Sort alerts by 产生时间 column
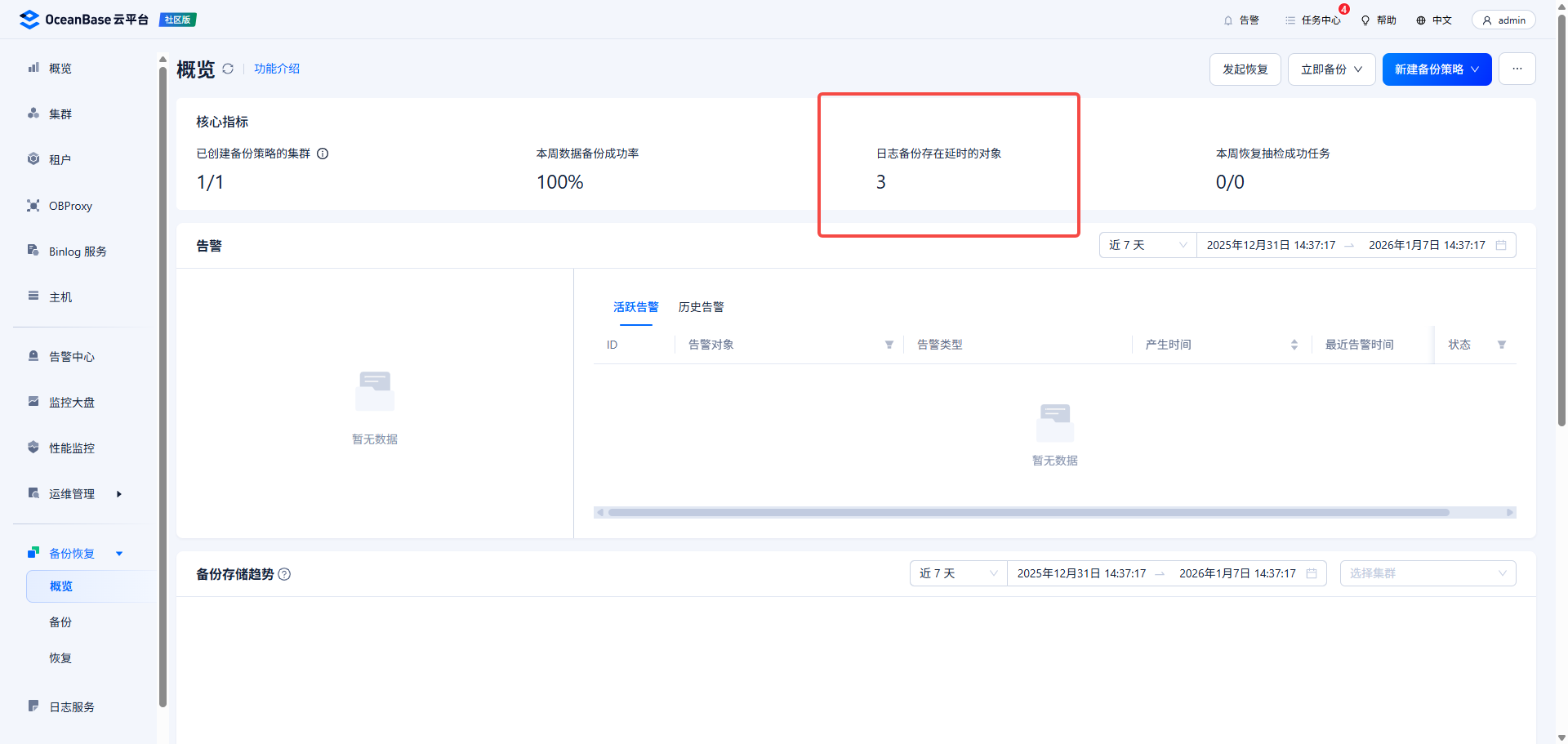This screenshot has width=1568, height=744. point(1294,345)
